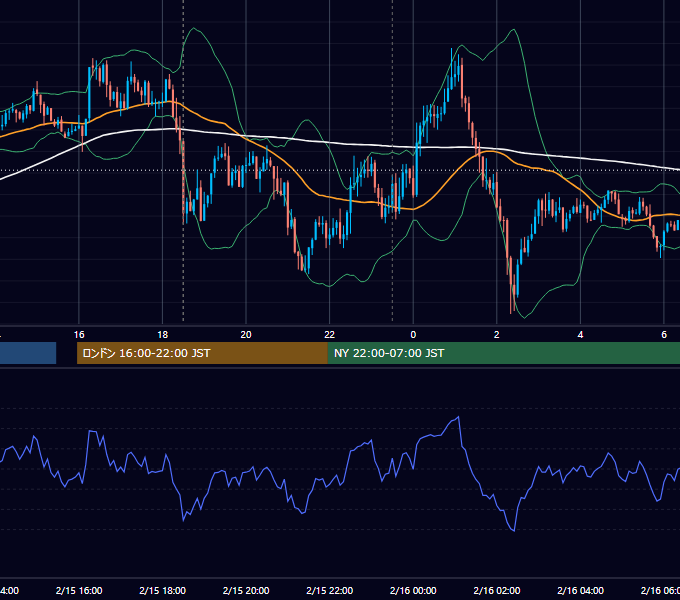Click the London 16:00-22:00 JST session bar
The width and height of the screenshot is (680, 600).
click(202, 353)
